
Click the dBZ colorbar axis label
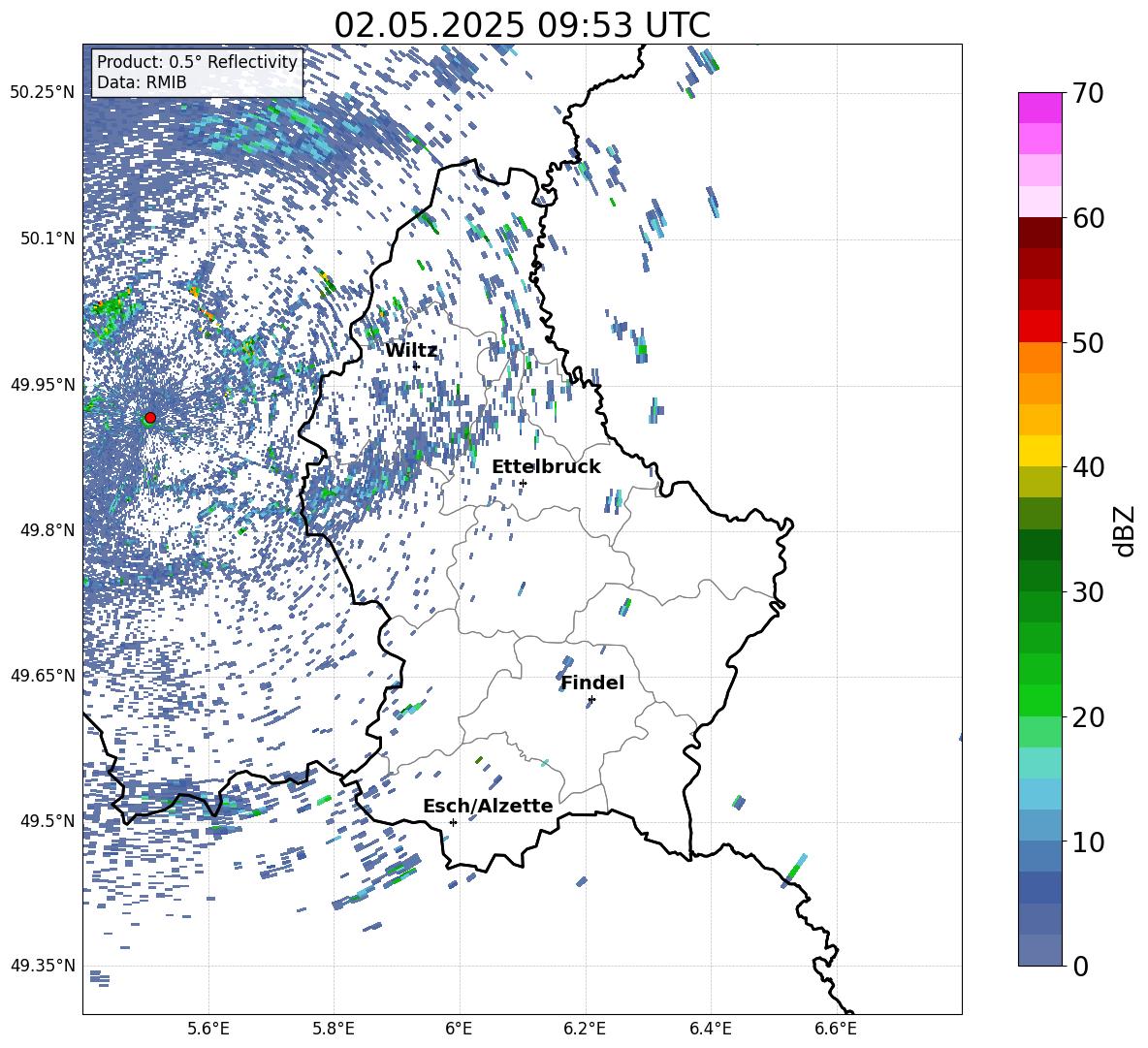coord(1124,530)
